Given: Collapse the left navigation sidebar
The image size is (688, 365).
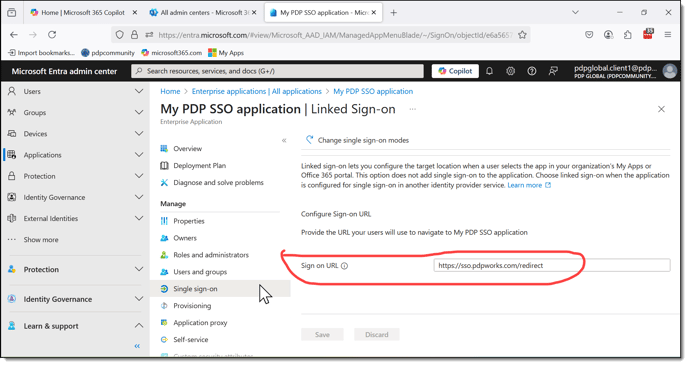Looking at the screenshot, I should tap(137, 346).
